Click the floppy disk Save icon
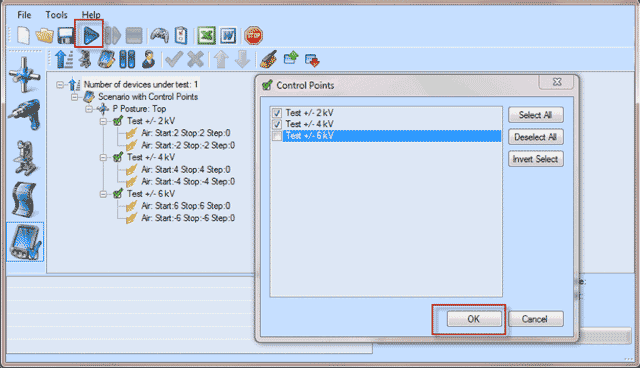This screenshot has width=640, height=368. (x=65, y=36)
